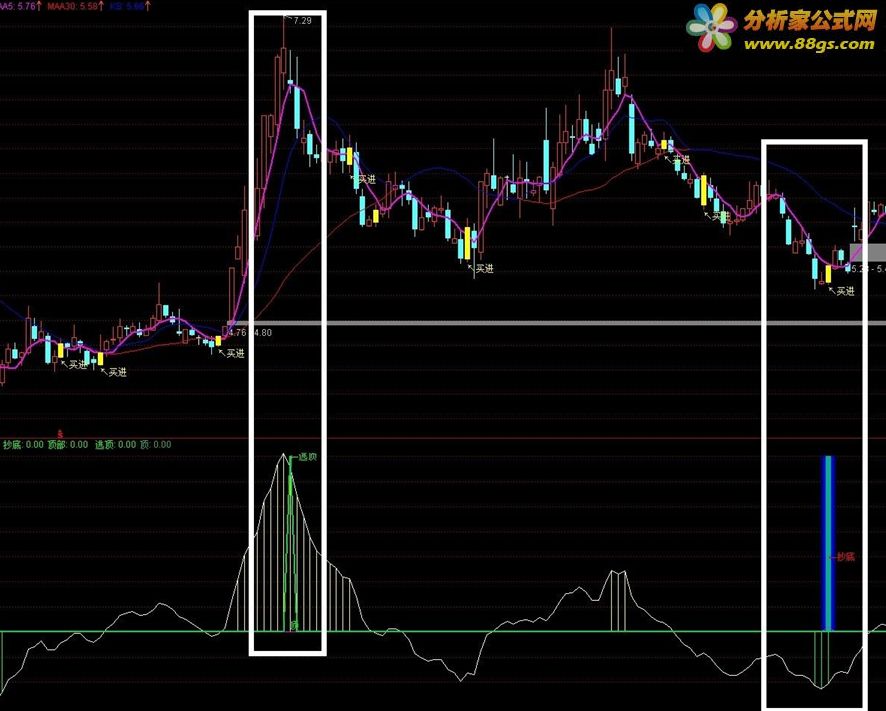Select the green 逃顶 marker on the indicator peak
Image resolution: width=886 pixels, height=711 pixels.
(x=307, y=457)
